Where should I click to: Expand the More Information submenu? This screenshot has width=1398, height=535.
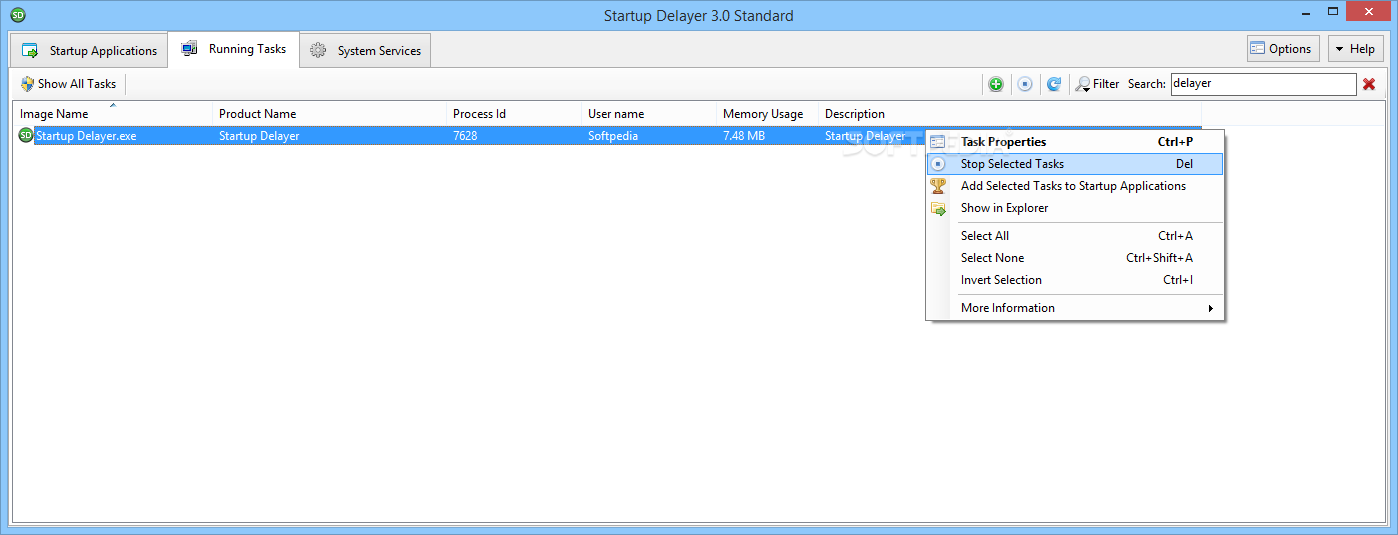pyautogui.click(x=1075, y=308)
